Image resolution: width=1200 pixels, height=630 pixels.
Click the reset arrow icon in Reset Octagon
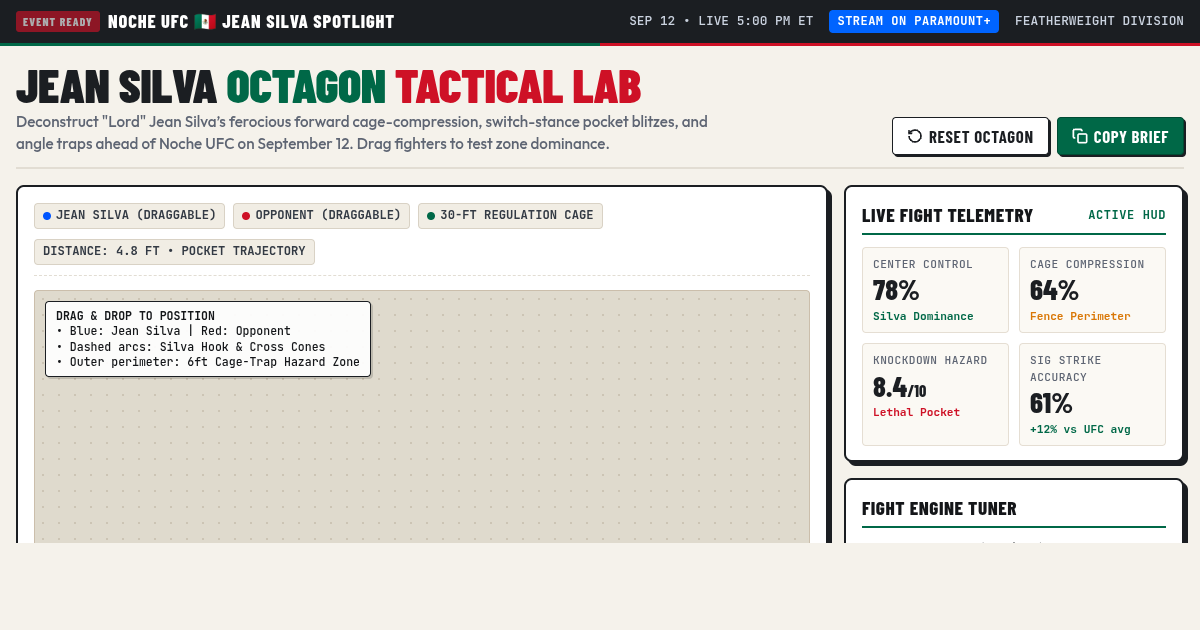(915, 136)
